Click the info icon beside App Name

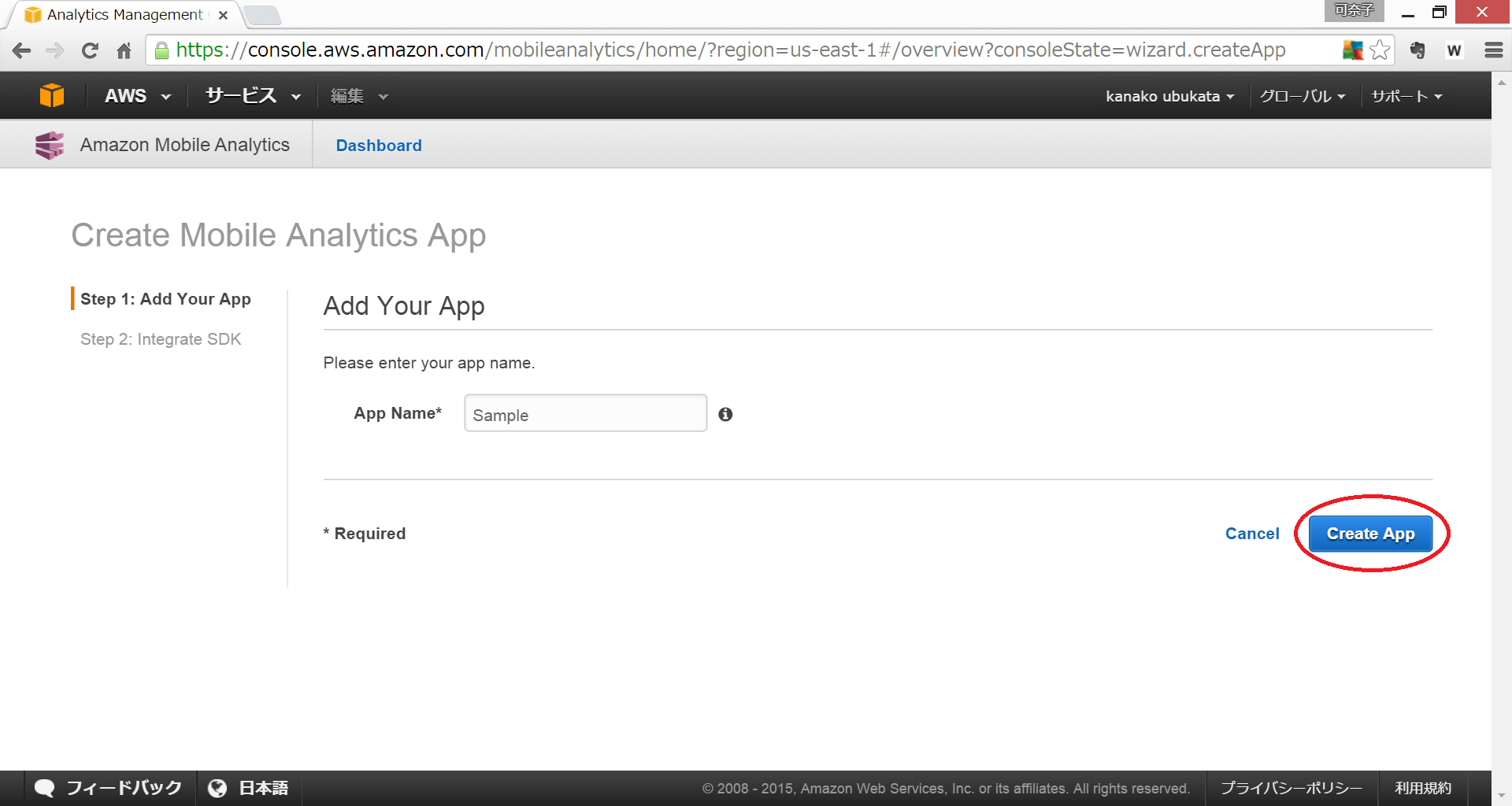725,414
